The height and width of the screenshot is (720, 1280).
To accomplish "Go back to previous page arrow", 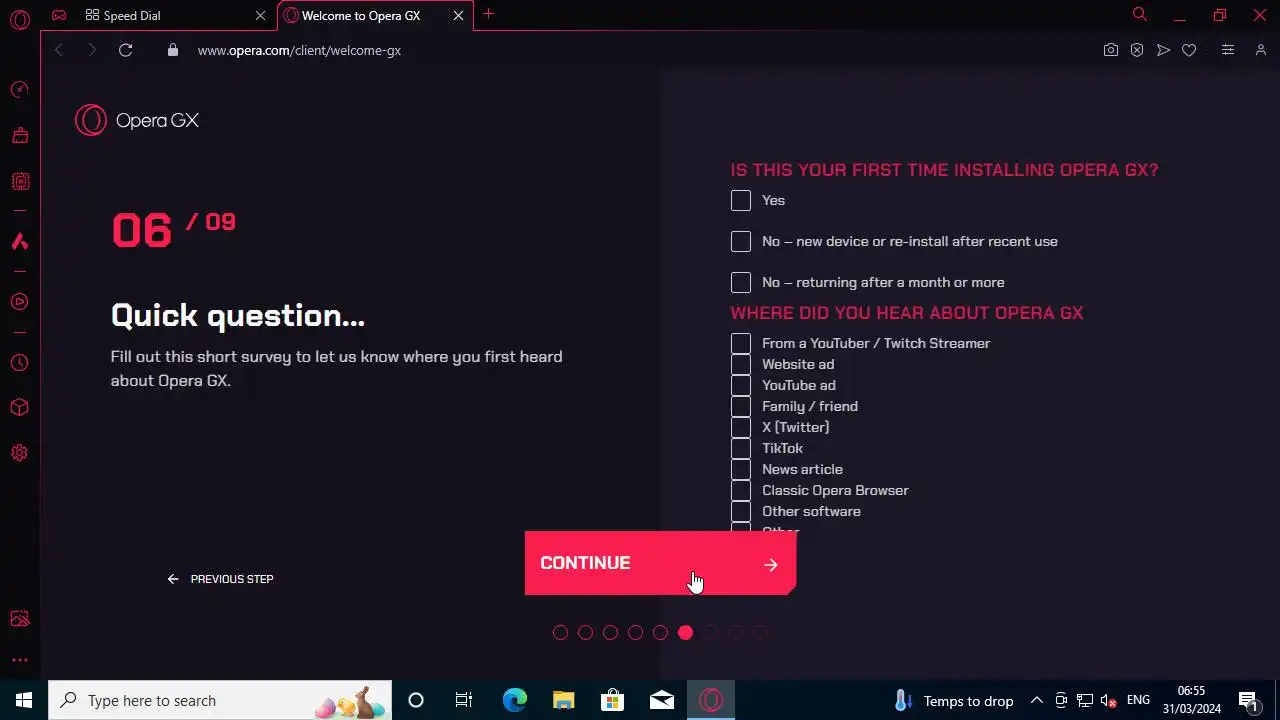I will 59,50.
